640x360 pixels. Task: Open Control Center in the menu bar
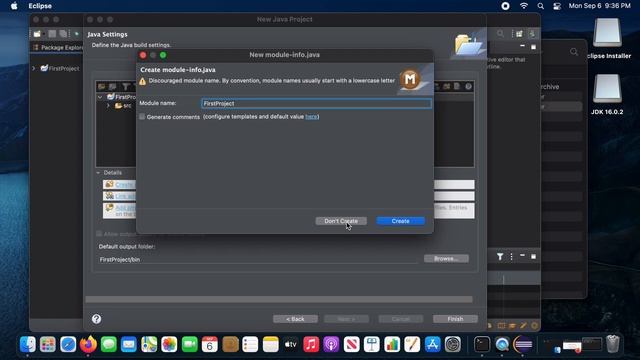pyautogui.click(x=557, y=6)
